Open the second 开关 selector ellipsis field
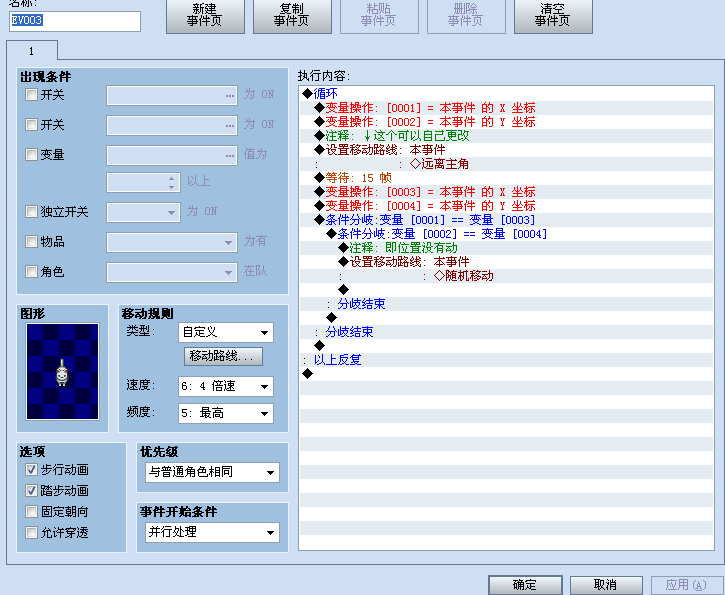Viewport: 725px width, 595px height. click(x=172, y=125)
